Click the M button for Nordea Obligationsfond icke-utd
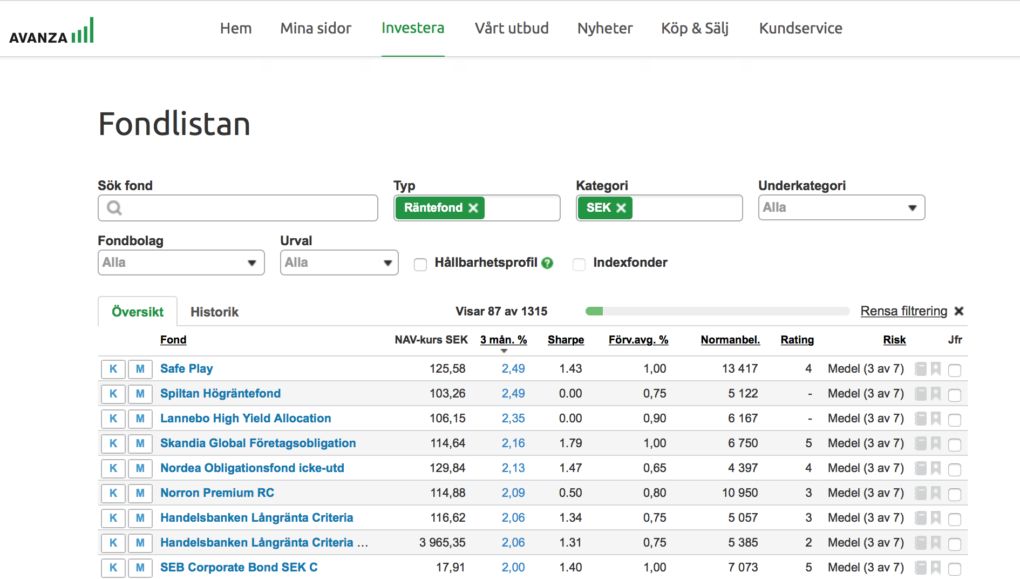Viewport: 1020px width, 579px height. pyautogui.click(x=140, y=468)
